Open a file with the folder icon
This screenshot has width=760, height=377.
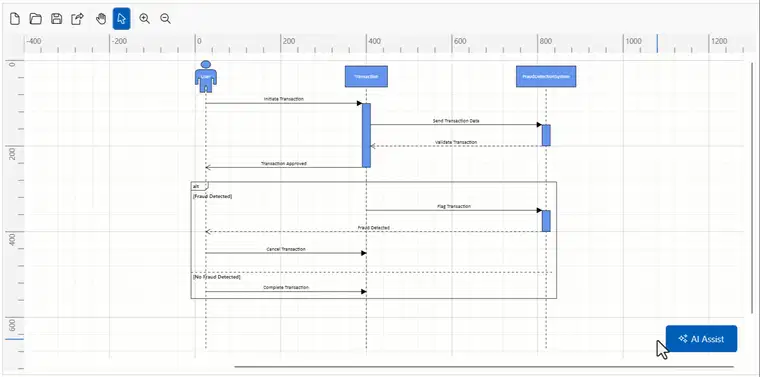click(35, 19)
